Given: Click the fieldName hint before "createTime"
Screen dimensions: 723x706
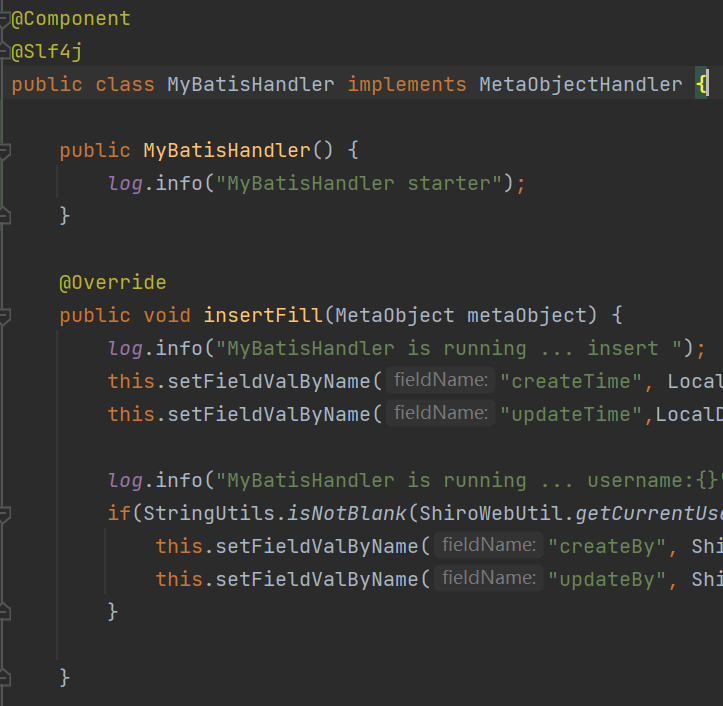Looking at the screenshot, I should click(x=440, y=381).
